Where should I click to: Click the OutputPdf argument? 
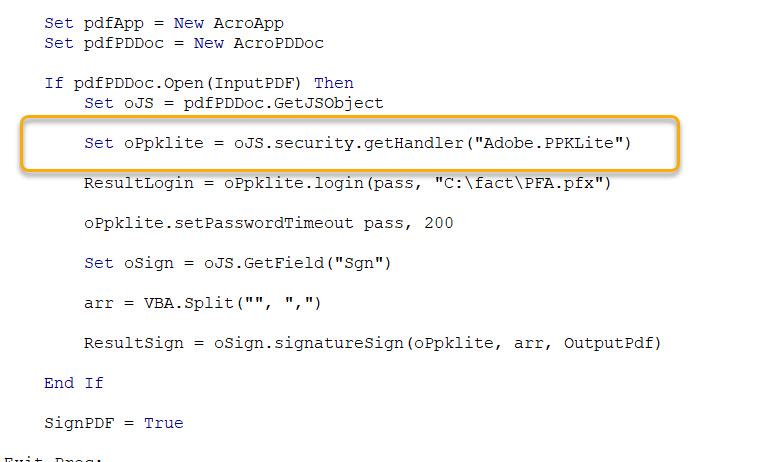[608, 343]
